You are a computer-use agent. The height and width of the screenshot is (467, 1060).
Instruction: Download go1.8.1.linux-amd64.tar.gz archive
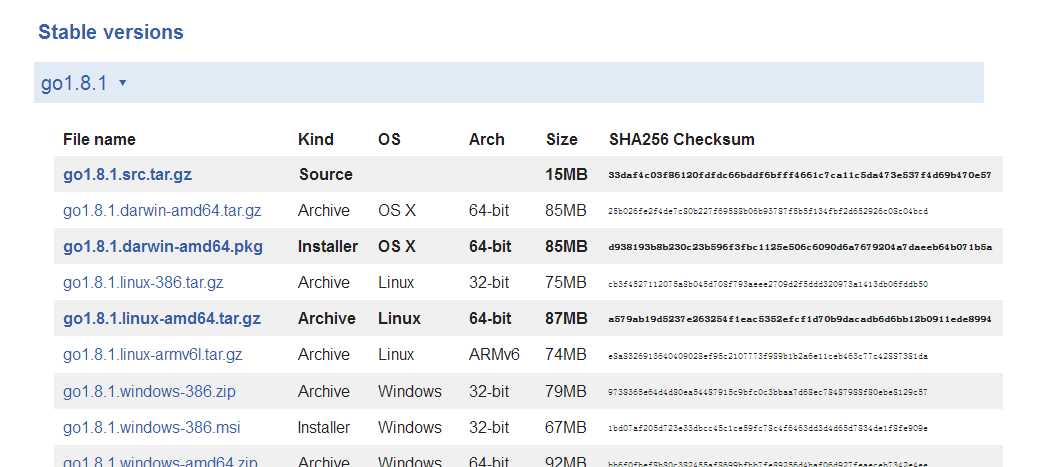click(x=161, y=319)
